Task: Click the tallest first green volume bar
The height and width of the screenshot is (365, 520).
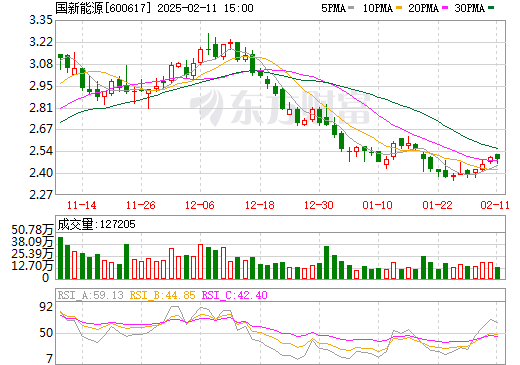Action: pos(60,258)
